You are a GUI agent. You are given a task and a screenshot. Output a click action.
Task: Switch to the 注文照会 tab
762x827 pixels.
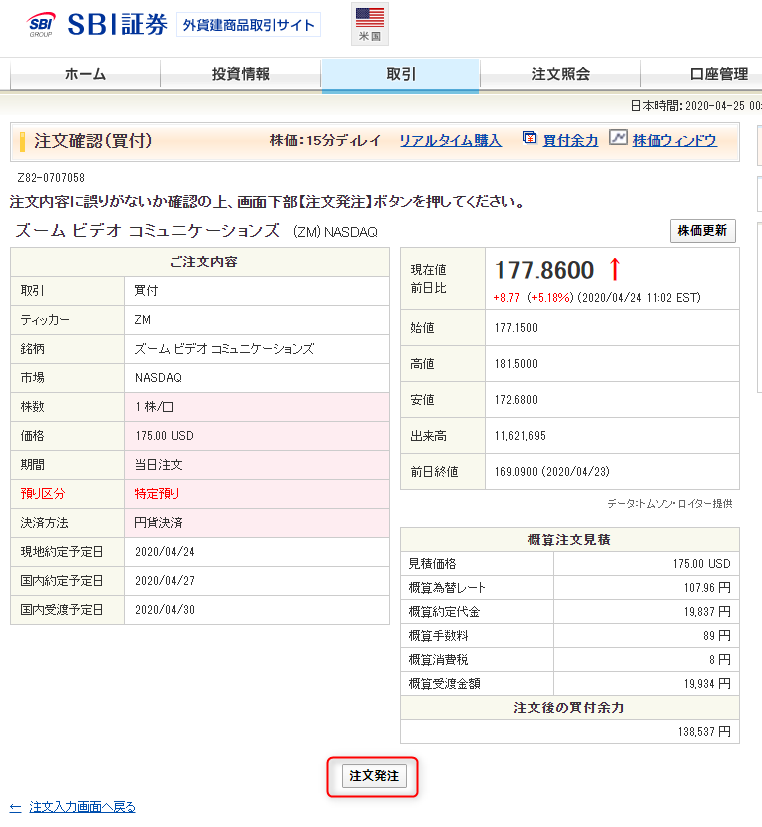pos(561,74)
